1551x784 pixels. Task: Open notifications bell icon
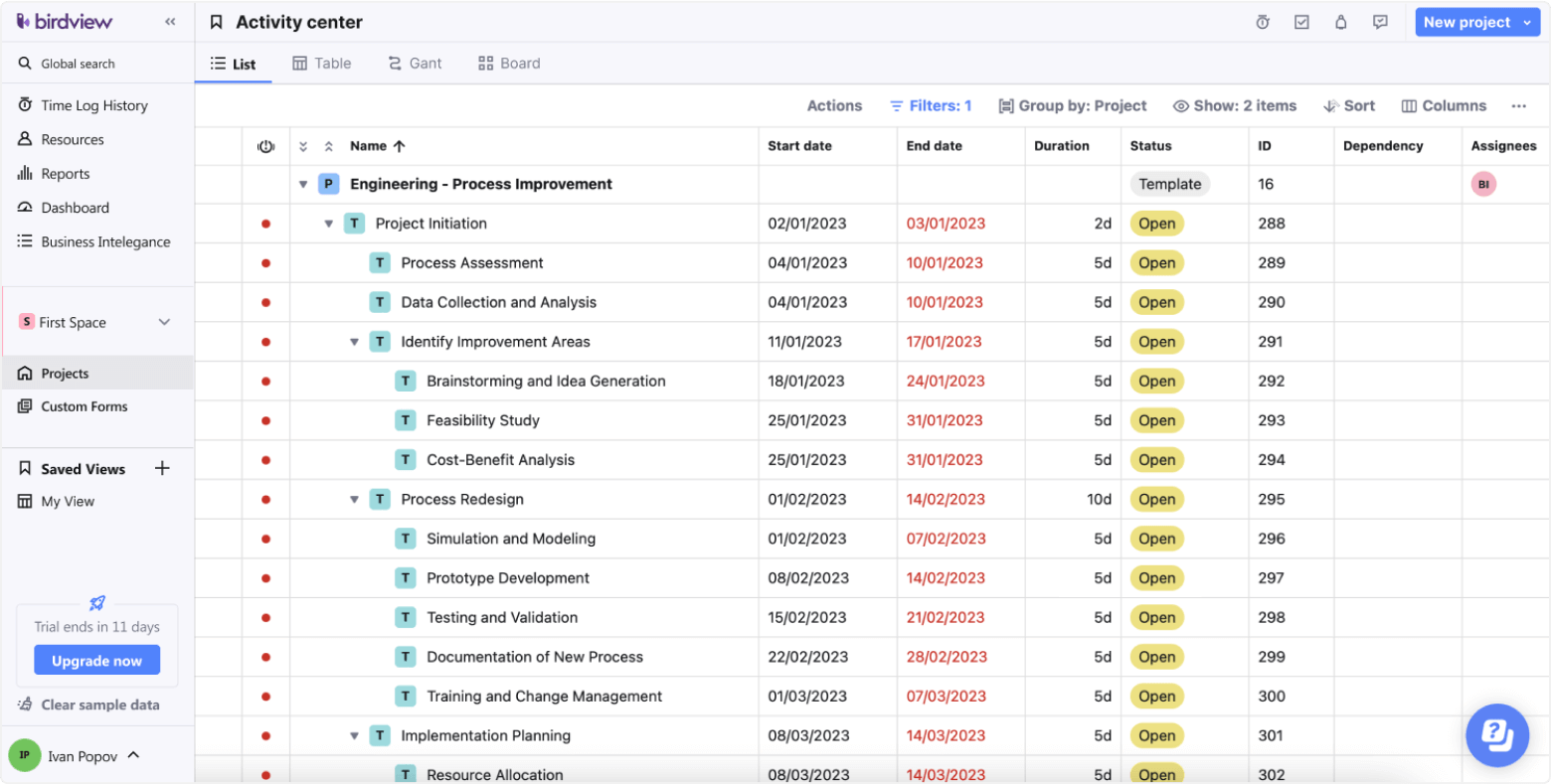(x=1340, y=22)
